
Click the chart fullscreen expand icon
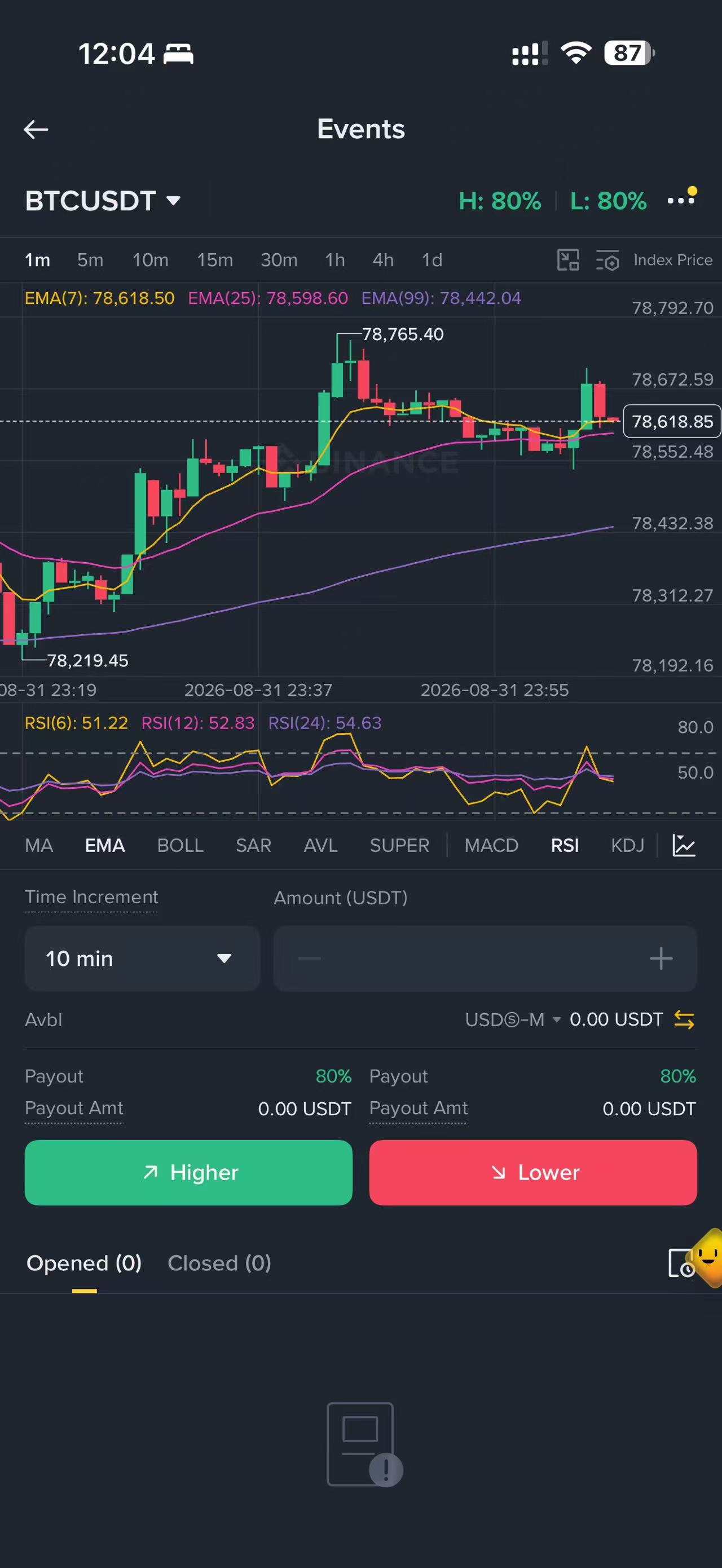(568, 260)
